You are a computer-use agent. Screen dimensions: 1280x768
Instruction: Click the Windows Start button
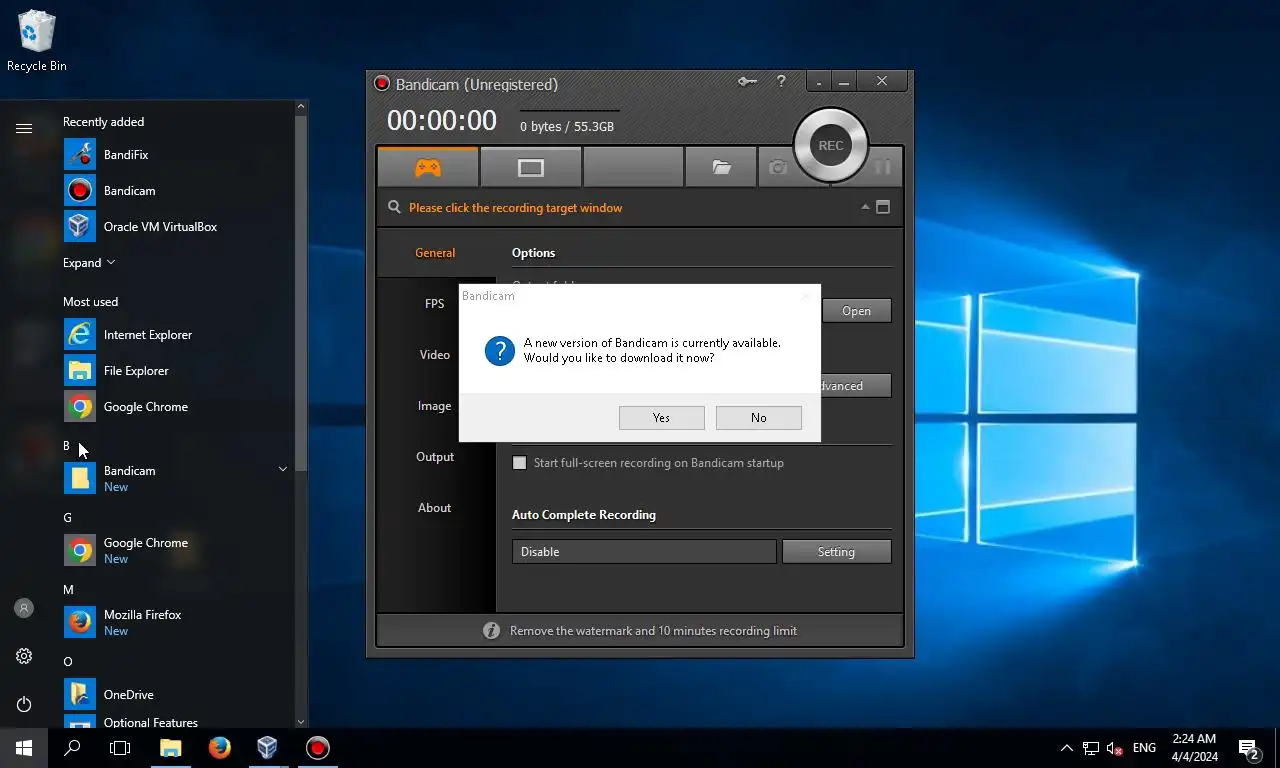(24, 748)
